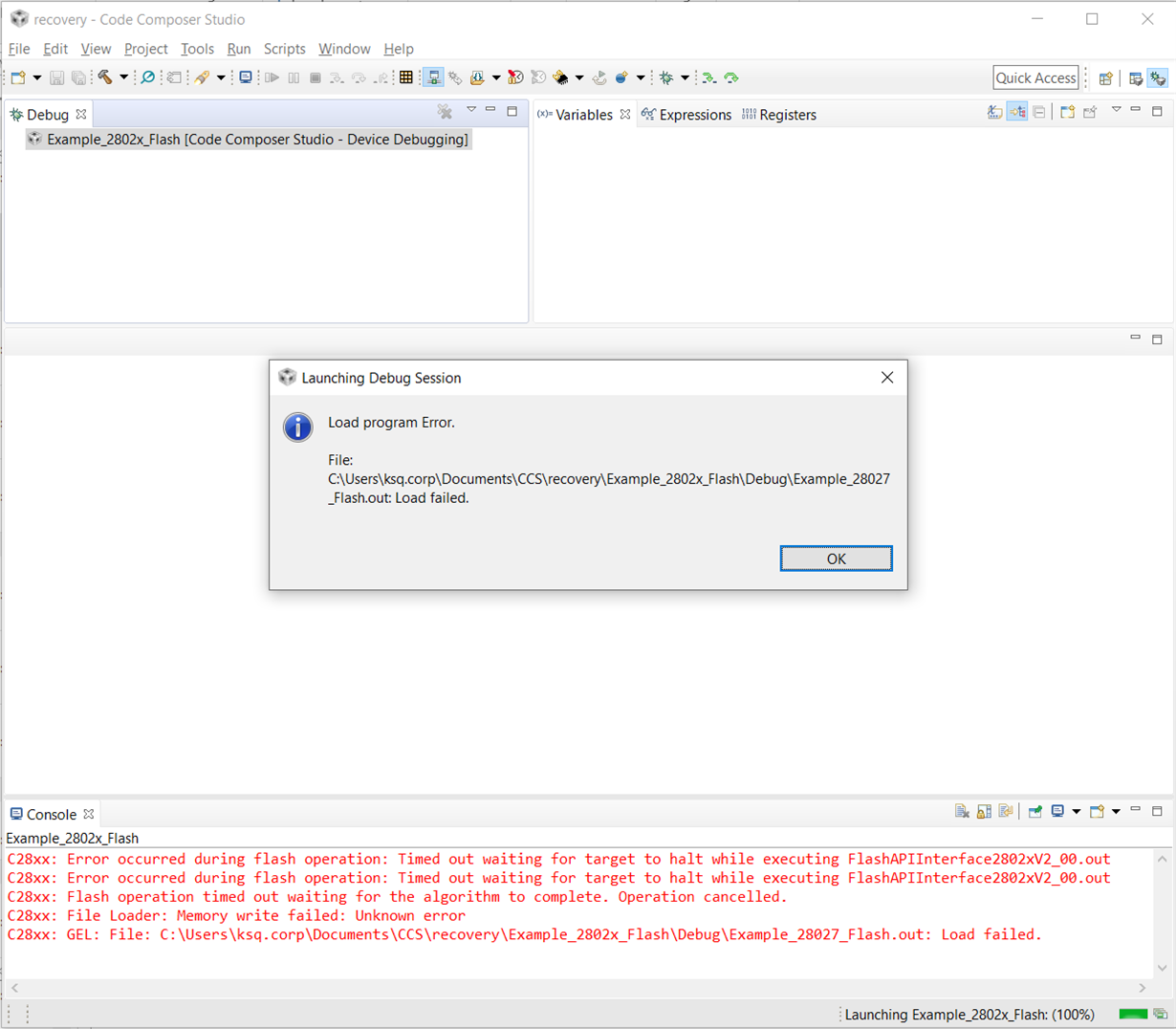The image size is (1176, 1029).
Task: Toggle Pin Console icon
Action: pos(1035,812)
